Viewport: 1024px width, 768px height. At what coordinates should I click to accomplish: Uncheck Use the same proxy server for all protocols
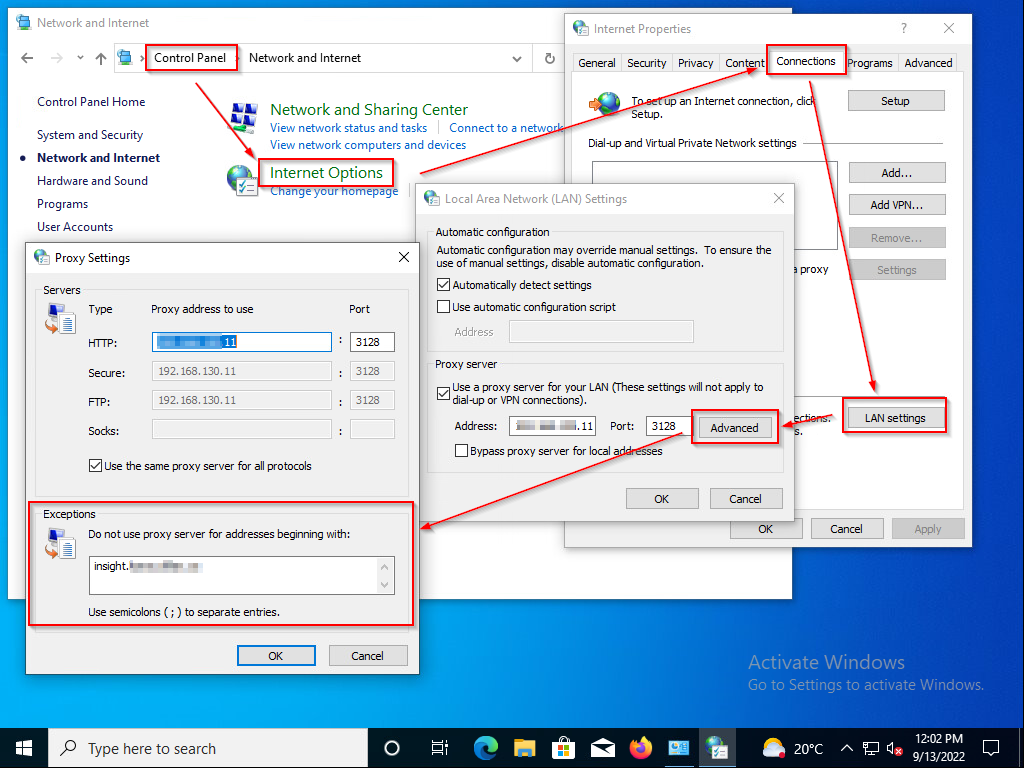[95, 466]
